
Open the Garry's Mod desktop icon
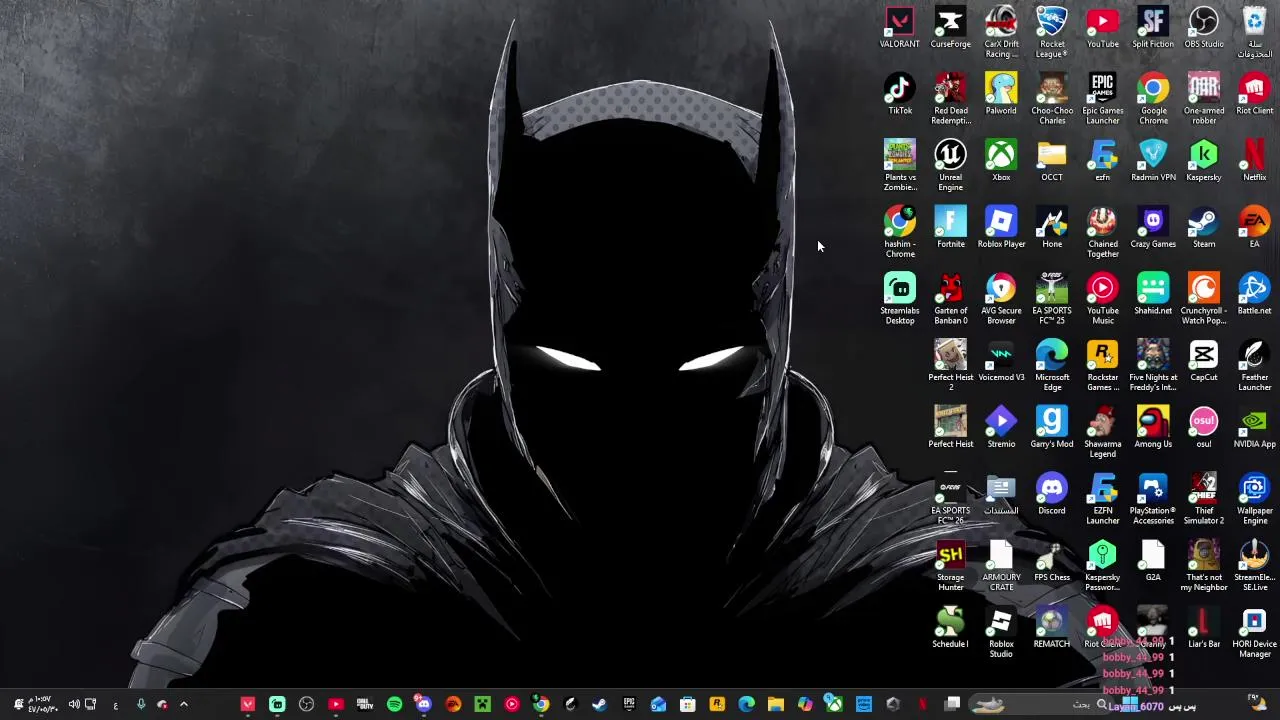click(x=1052, y=428)
